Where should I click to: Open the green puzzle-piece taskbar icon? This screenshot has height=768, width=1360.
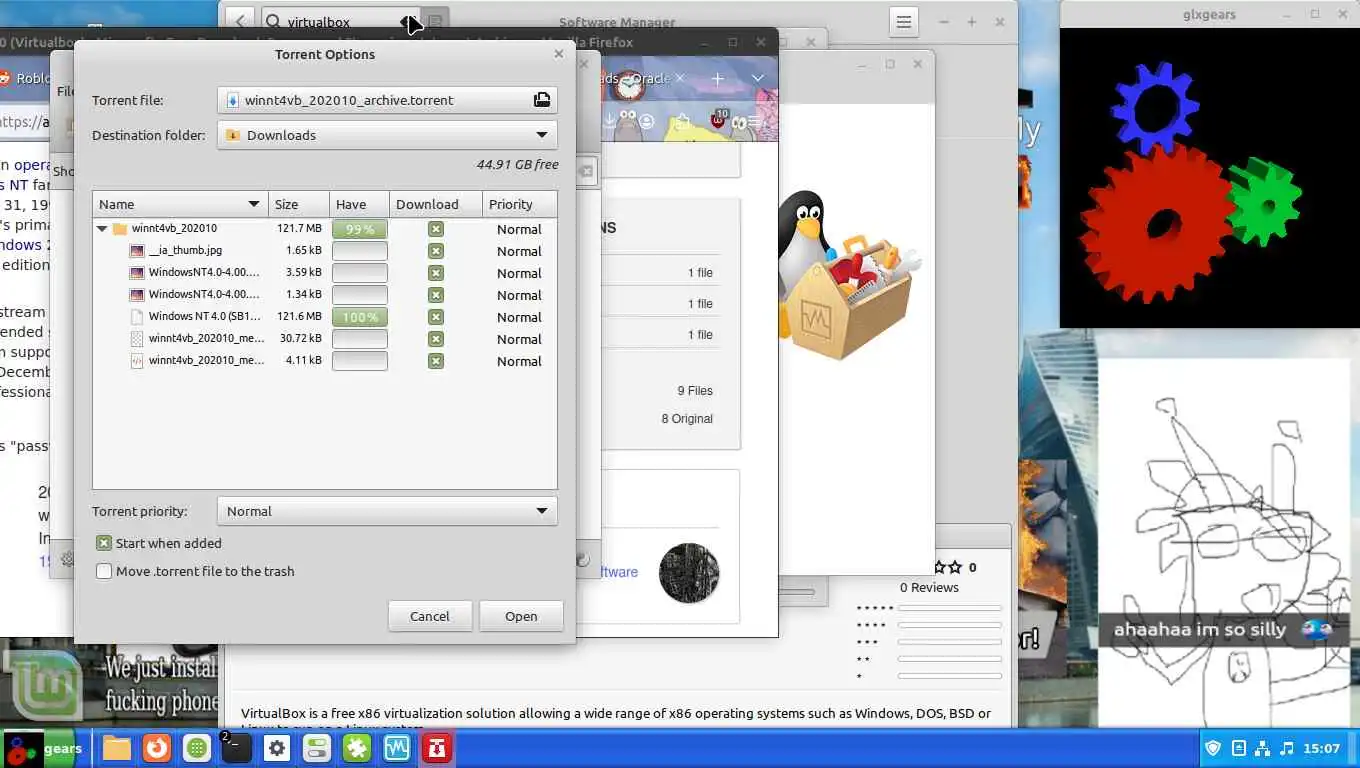point(357,748)
